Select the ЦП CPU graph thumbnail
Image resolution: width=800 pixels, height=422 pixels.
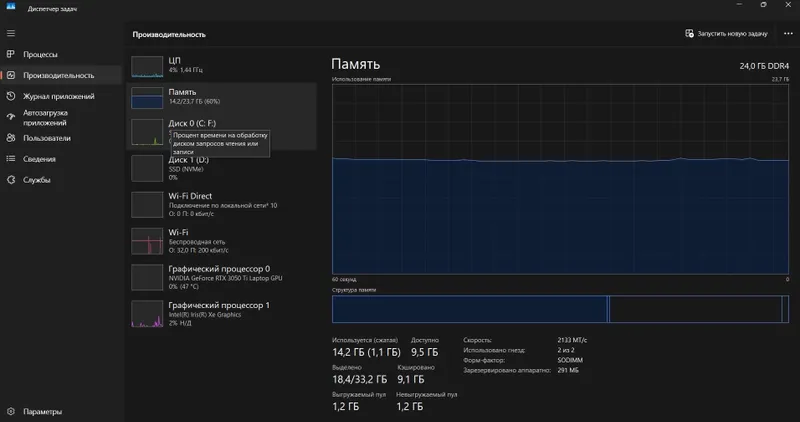tap(147, 66)
